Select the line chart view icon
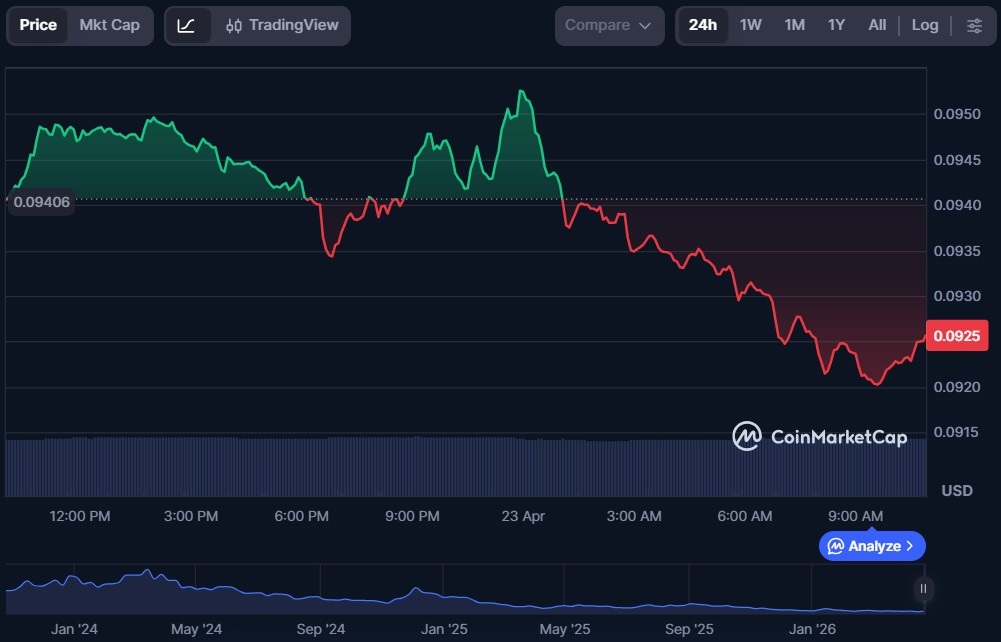1001x642 pixels. [x=187, y=26]
